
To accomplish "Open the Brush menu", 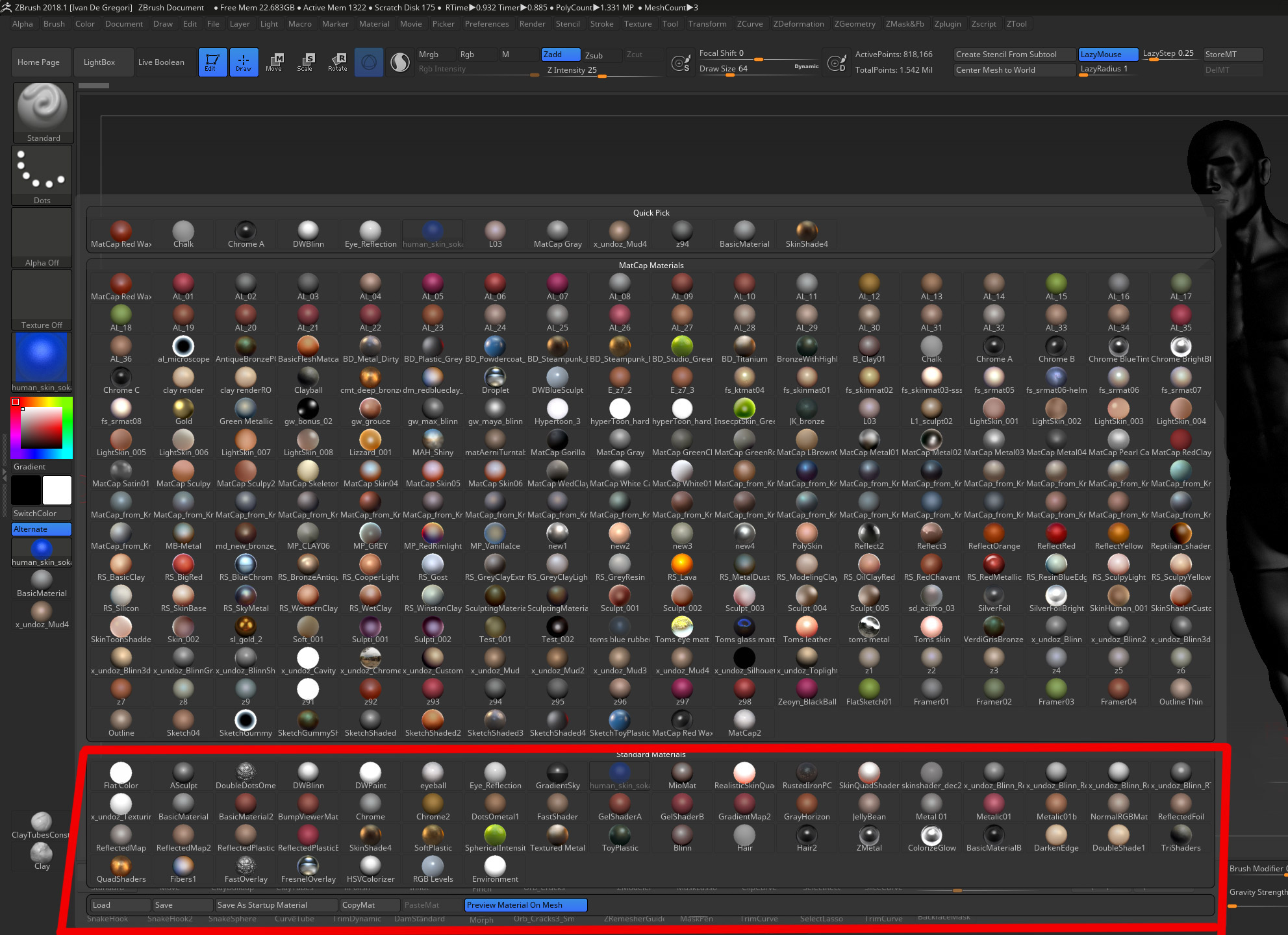I will point(54,24).
